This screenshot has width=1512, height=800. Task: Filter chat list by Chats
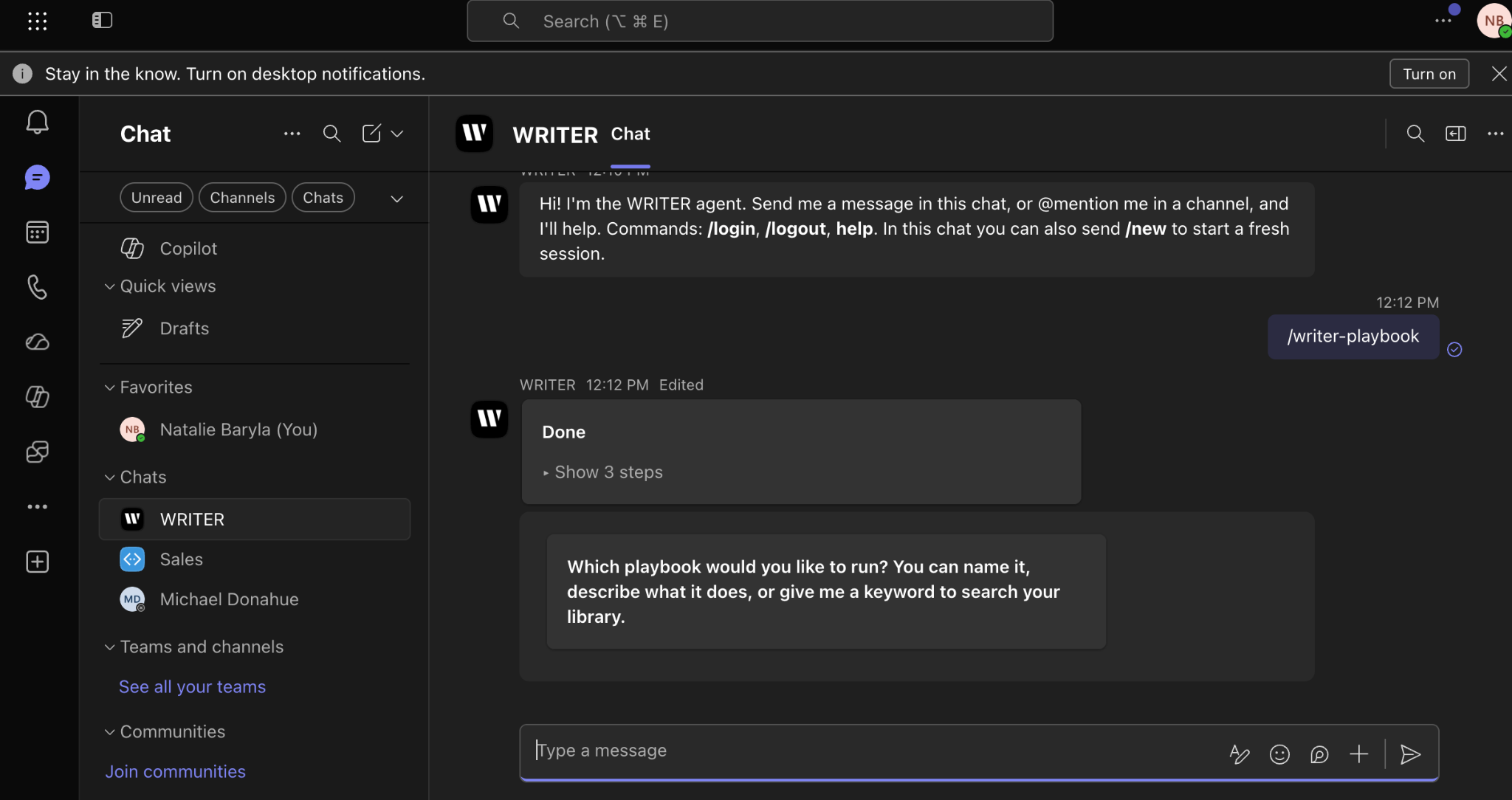pos(323,198)
